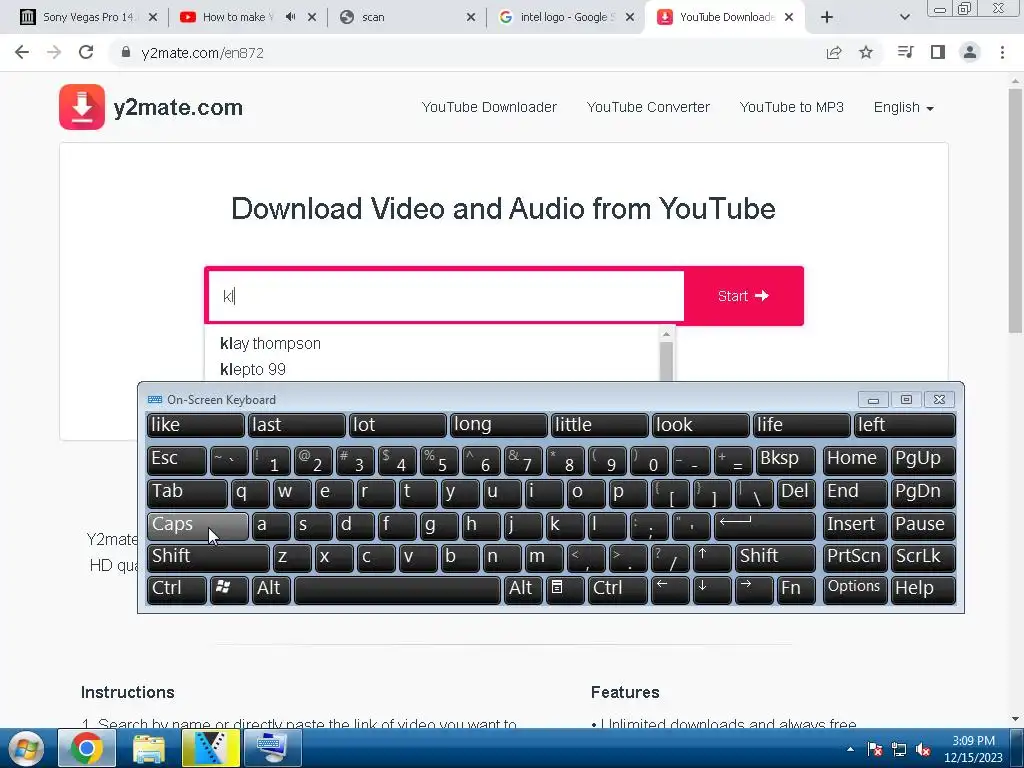Click inside the video search input field
This screenshot has height=768, width=1024.
coord(445,296)
